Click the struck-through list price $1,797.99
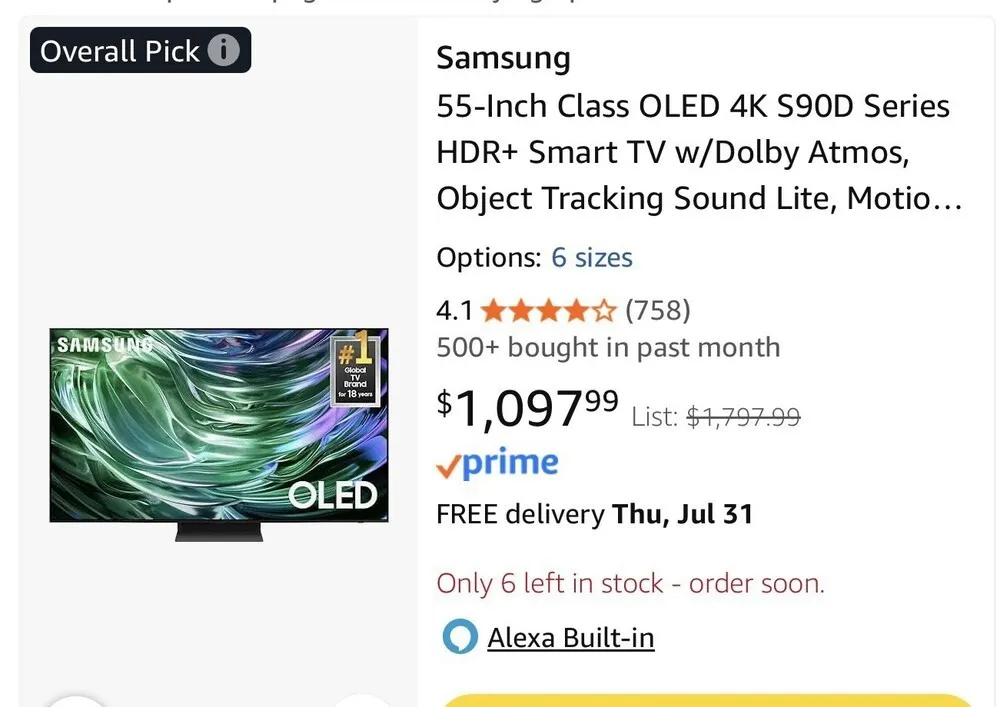1000x707 pixels. (744, 417)
